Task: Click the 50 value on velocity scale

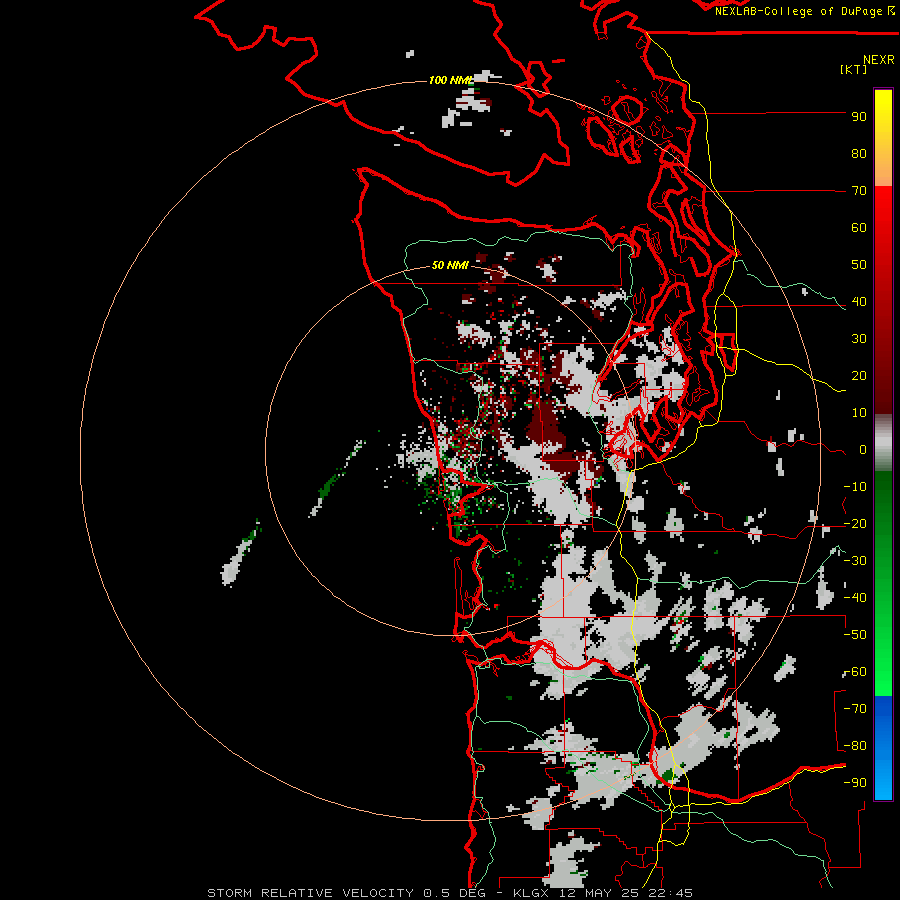Action: [x=859, y=265]
